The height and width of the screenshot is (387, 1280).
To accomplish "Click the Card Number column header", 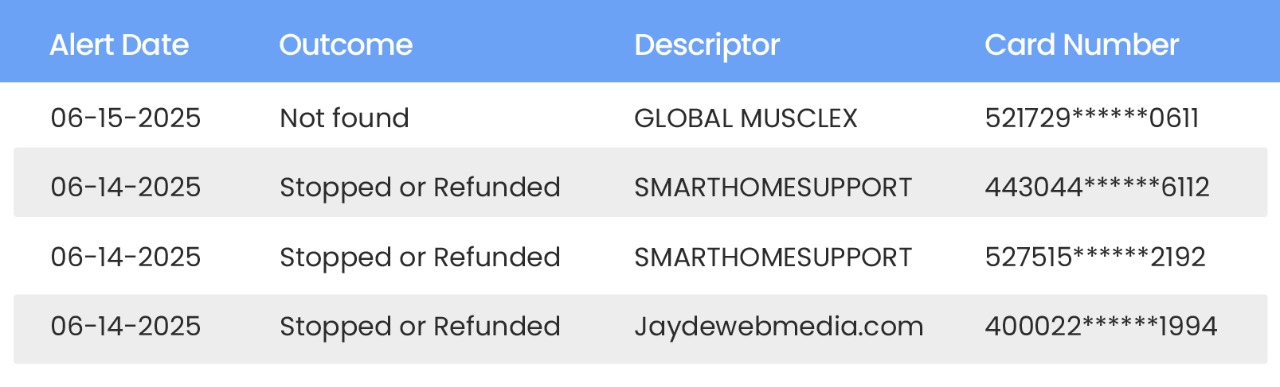I will point(1082,45).
